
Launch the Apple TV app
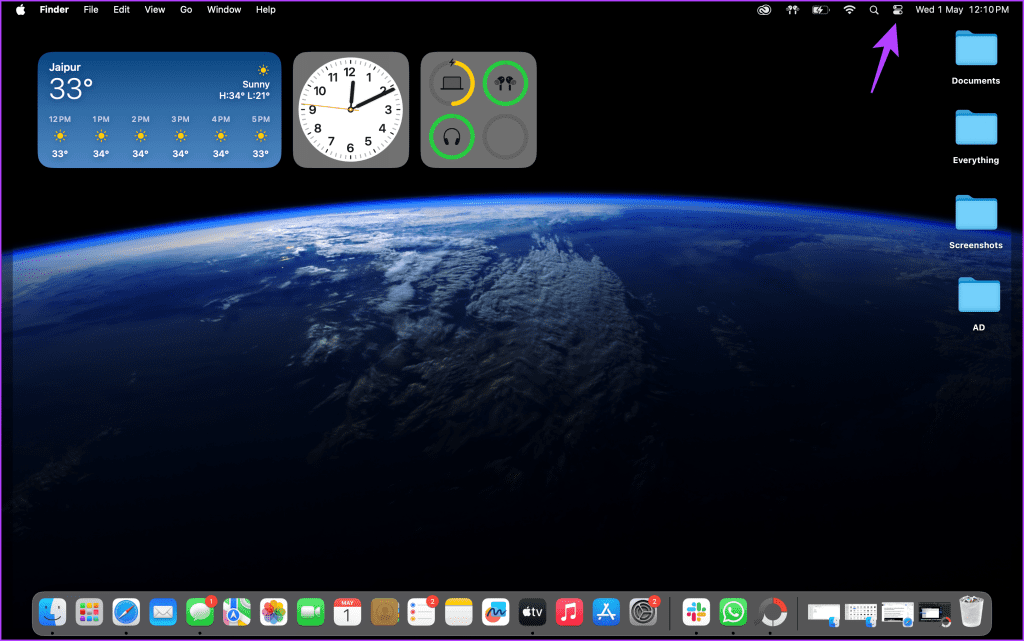(x=532, y=613)
